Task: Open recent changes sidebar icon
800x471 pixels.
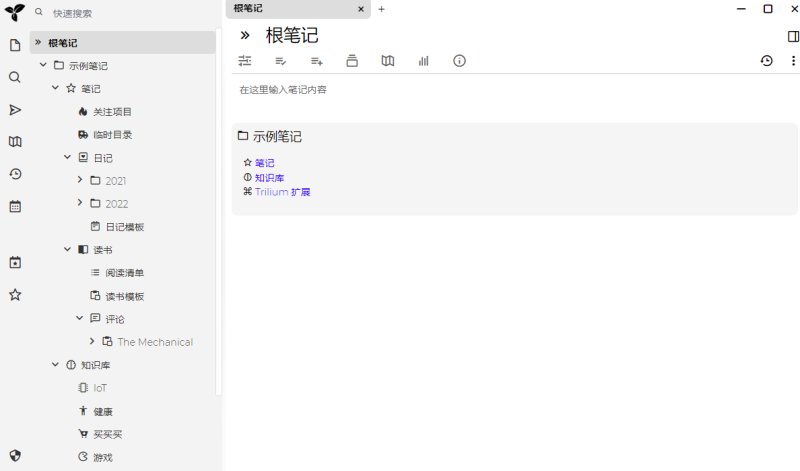Action: (15, 174)
